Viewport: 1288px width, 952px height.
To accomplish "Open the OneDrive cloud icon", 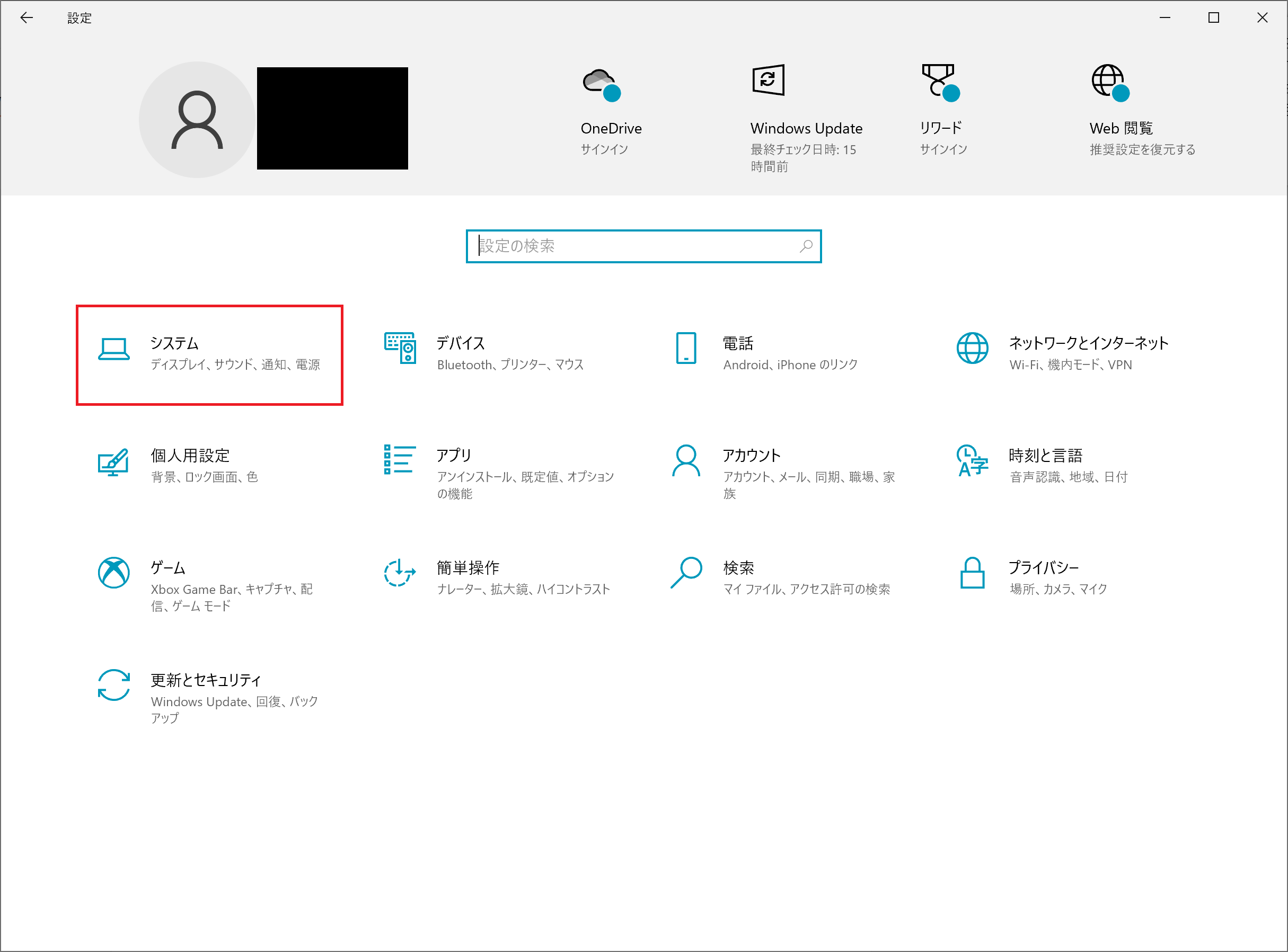I will 602,85.
